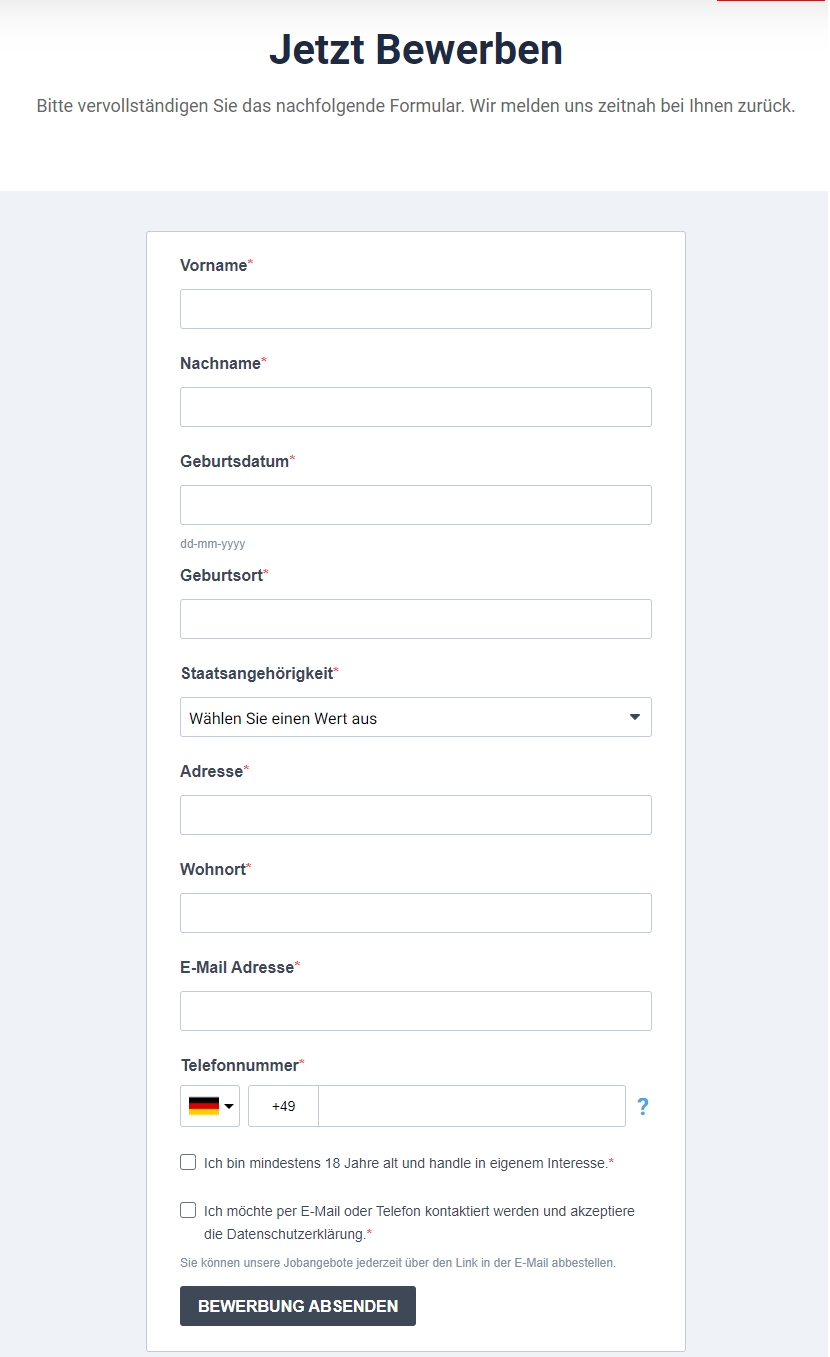The image size is (830, 1357).
Task: Select the Nachname text box
Action: tap(416, 407)
